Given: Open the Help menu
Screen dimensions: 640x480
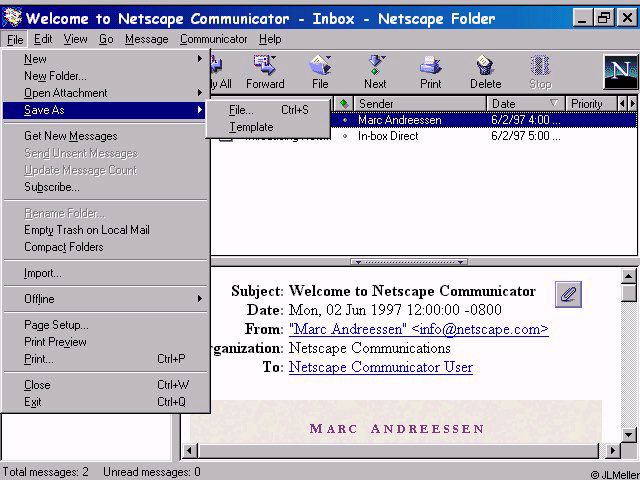Looking at the screenshot, I should 270,39.
